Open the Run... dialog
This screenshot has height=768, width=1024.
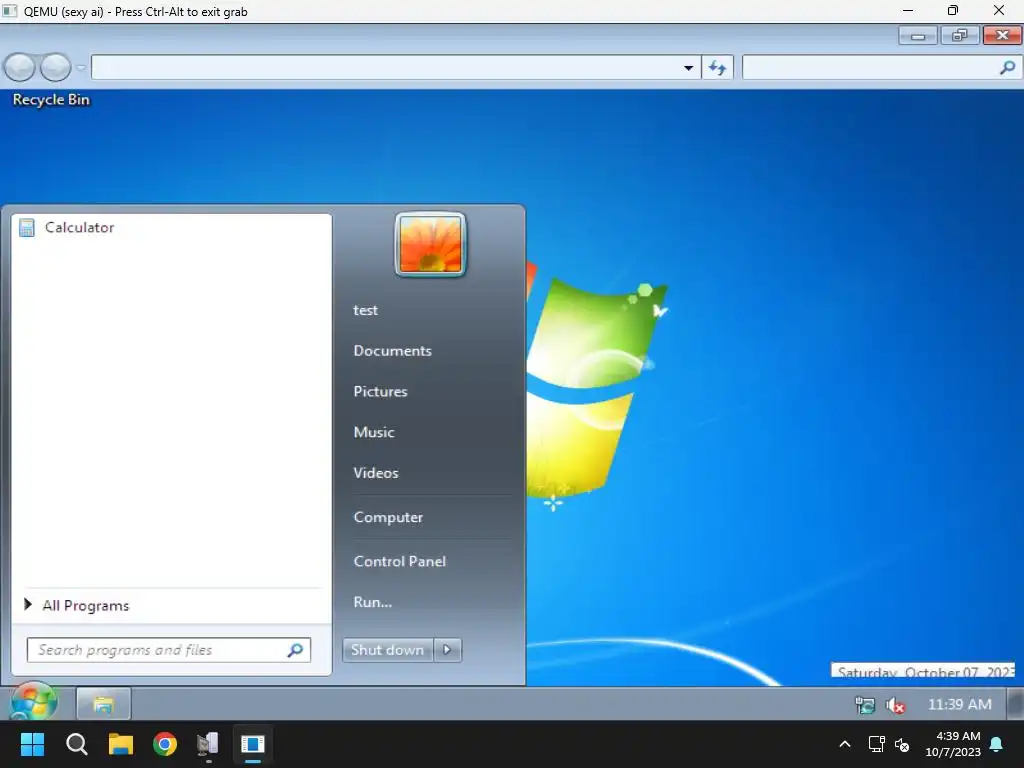click(373, 602)
